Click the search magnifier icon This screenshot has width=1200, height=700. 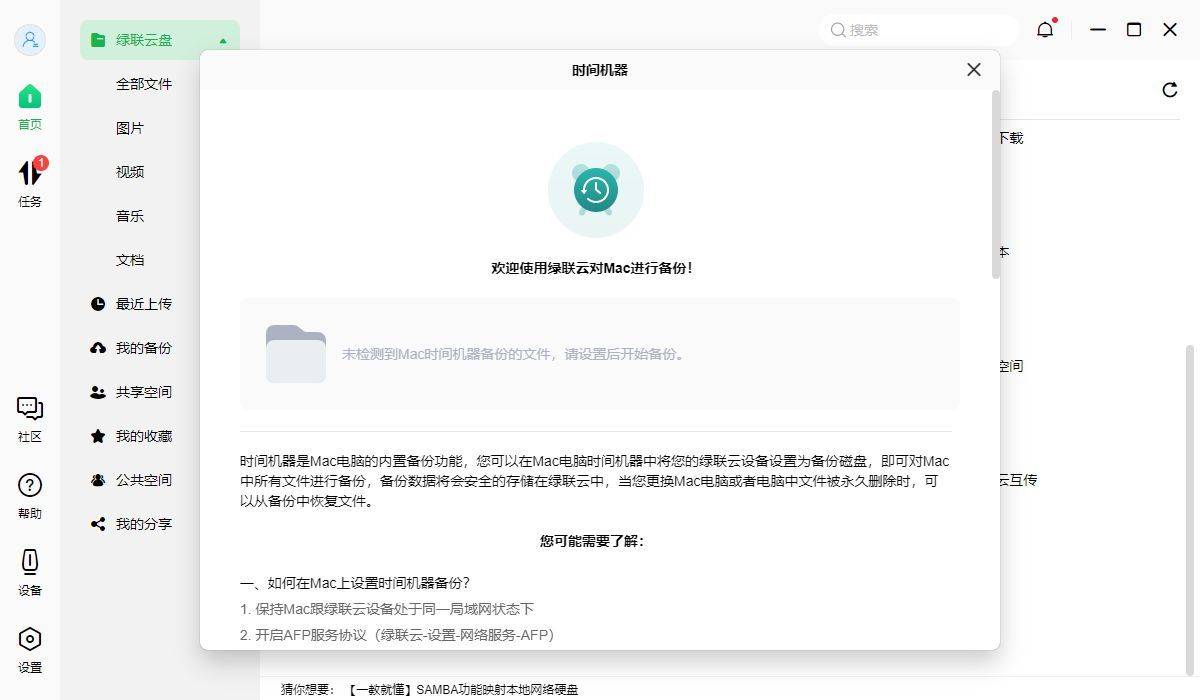[x=838, y=30]
